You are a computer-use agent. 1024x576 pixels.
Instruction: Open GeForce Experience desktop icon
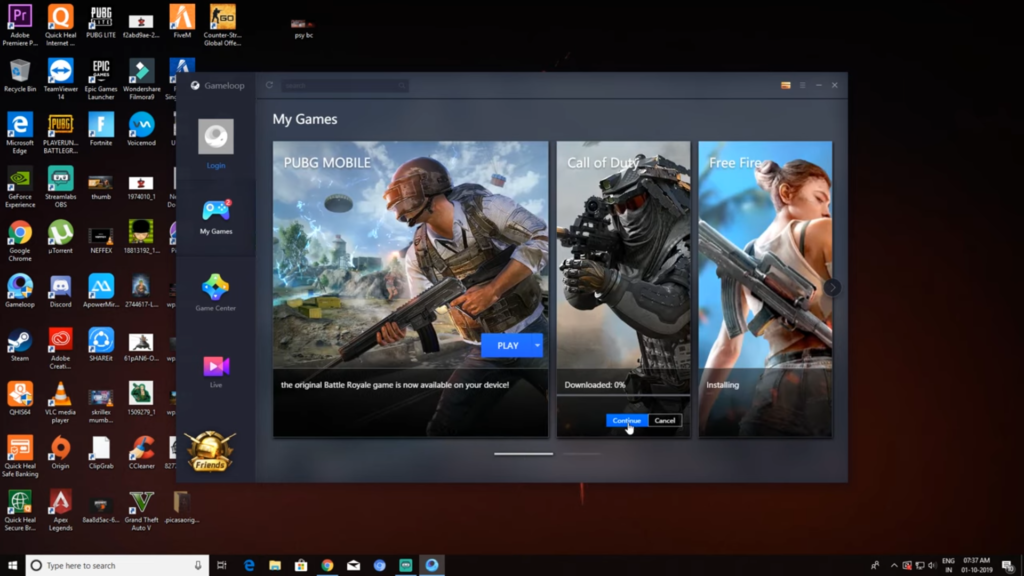coord(20,187)
